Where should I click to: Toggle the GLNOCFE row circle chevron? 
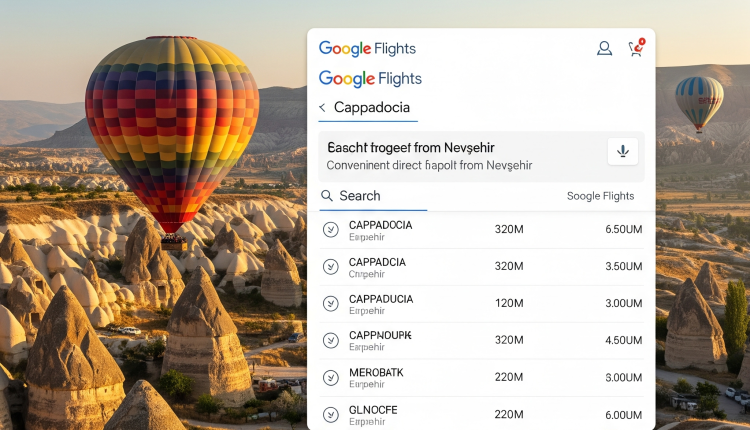(330, 414)
